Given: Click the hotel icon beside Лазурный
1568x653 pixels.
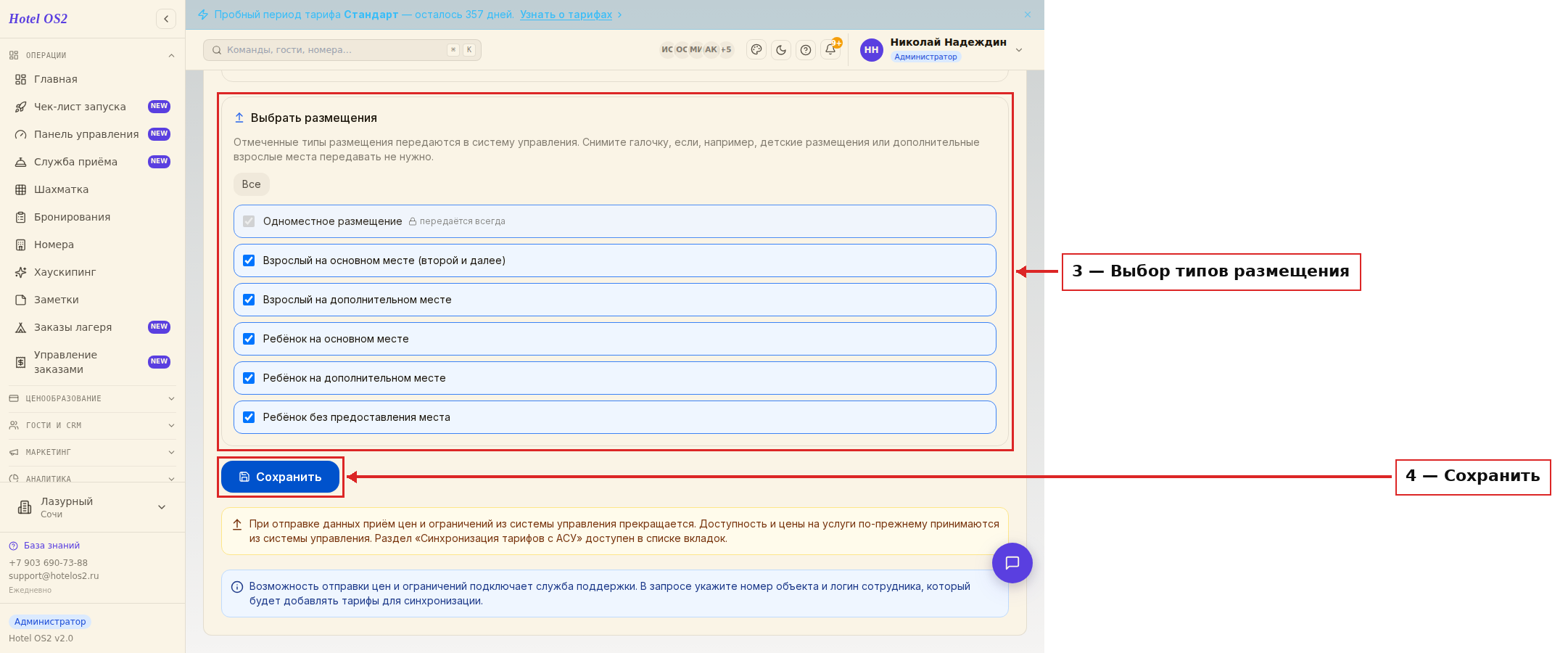Looking at the screenshot, I should [x=25, y=507].
